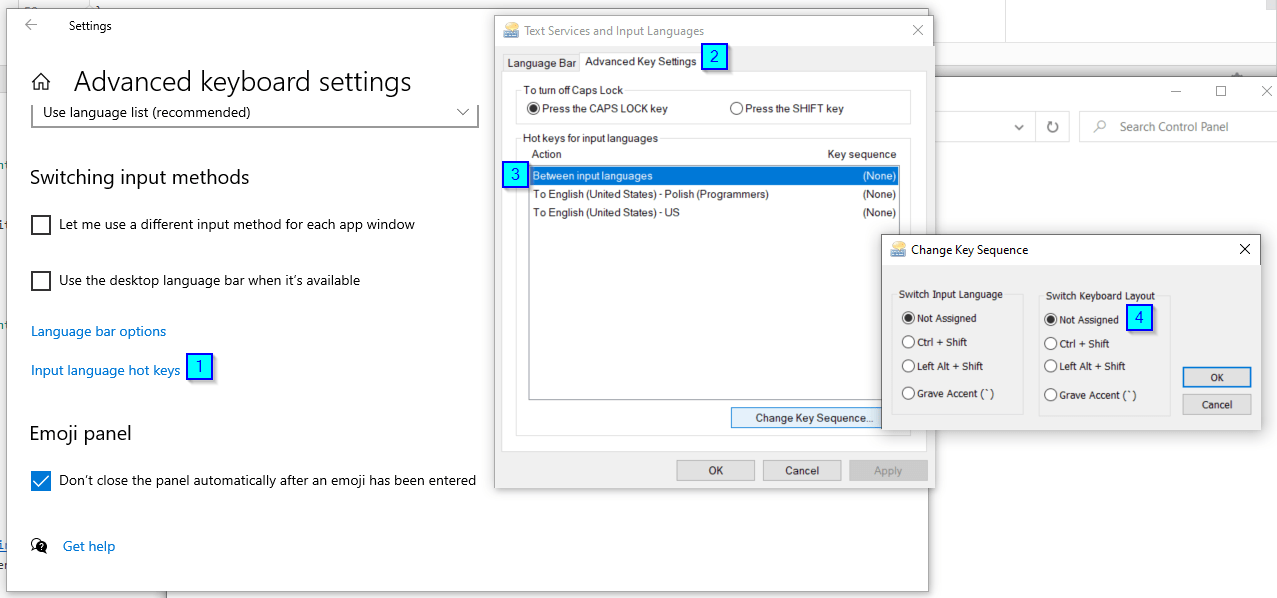
Task: Click the back arrow in Settings
Action: click(x=31, y=25)
